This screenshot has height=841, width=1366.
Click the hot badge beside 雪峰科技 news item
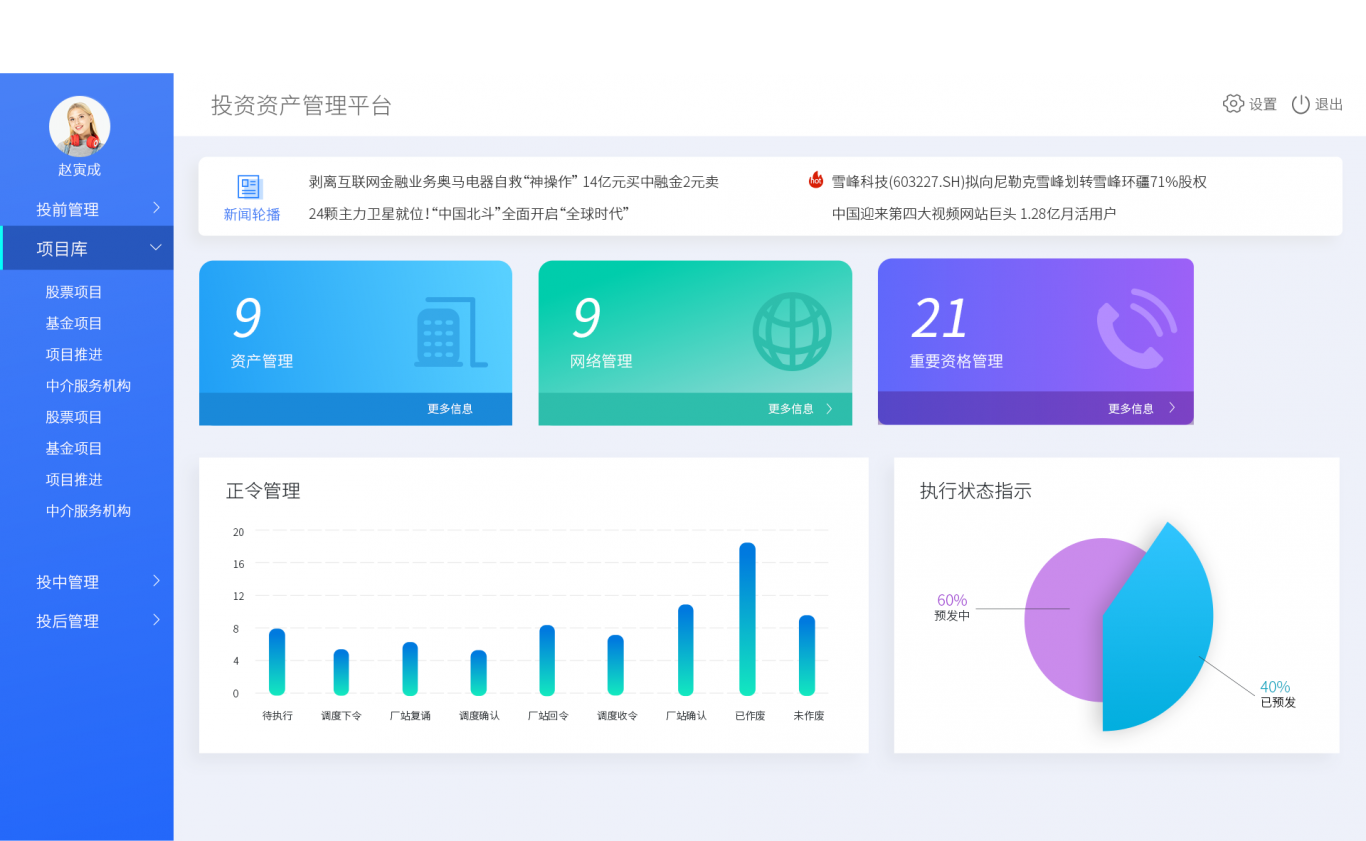click(x=813, y=181)
